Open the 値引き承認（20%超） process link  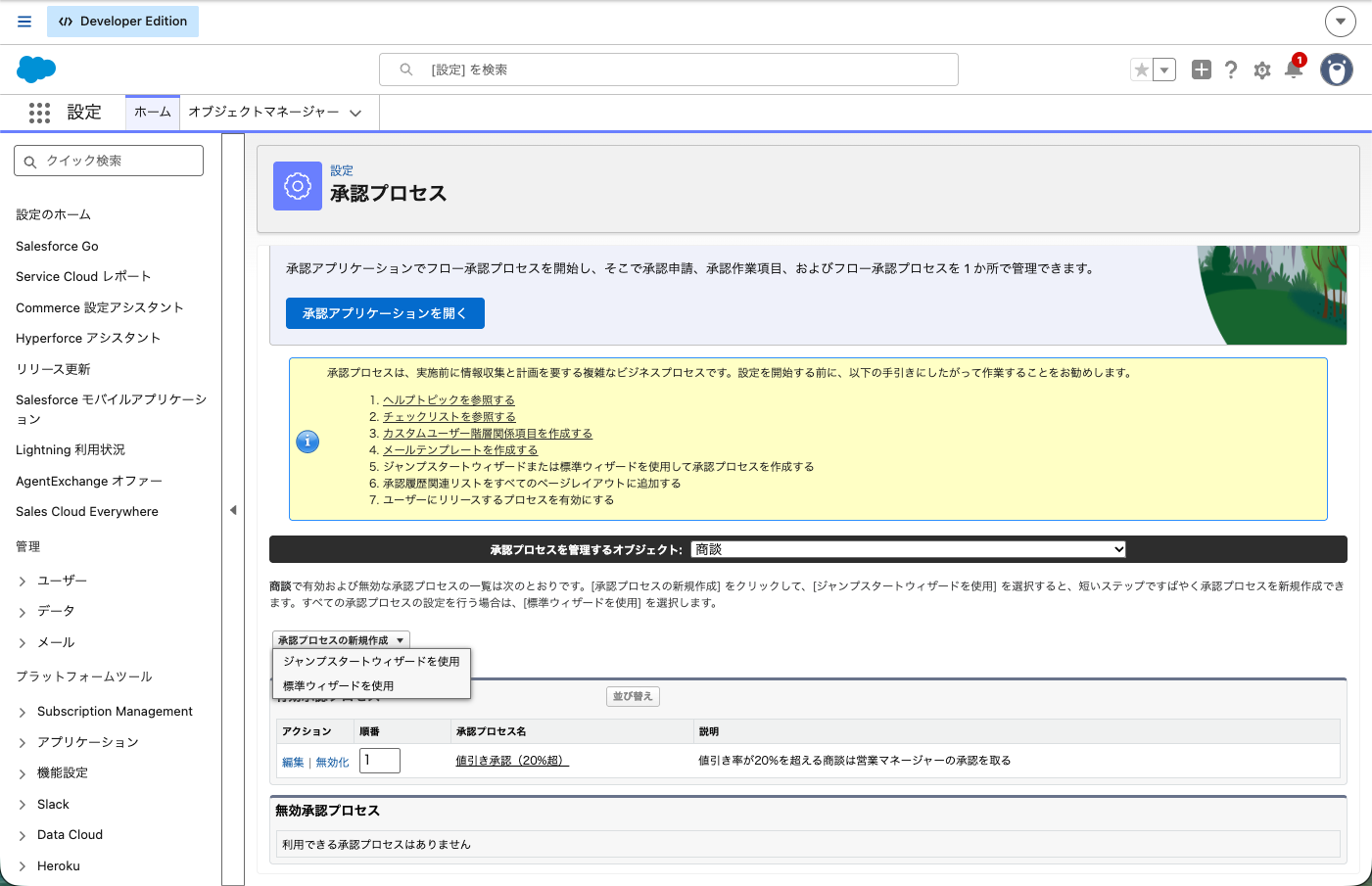point(511,761)
